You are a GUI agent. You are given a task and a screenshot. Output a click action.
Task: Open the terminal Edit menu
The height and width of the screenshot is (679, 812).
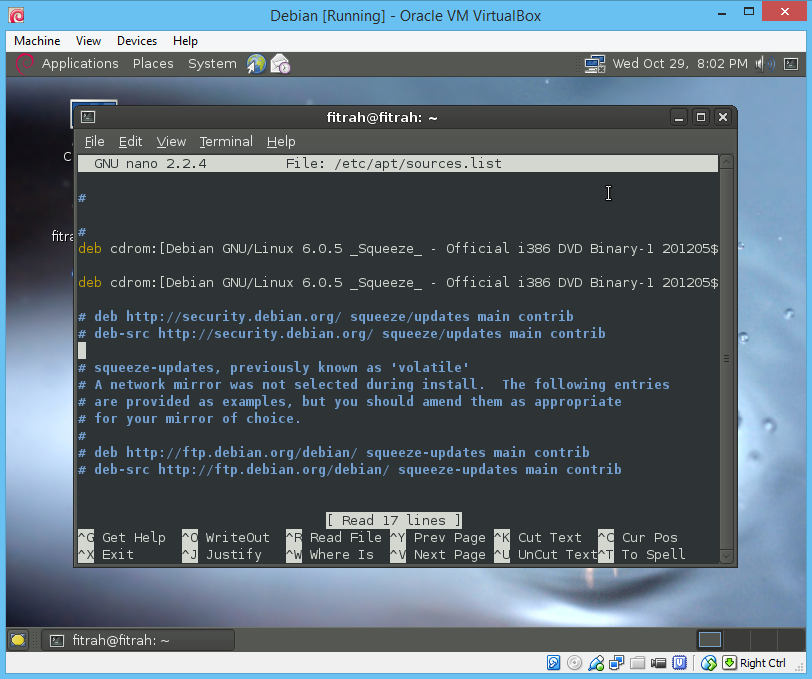click(x=130, y=141)
